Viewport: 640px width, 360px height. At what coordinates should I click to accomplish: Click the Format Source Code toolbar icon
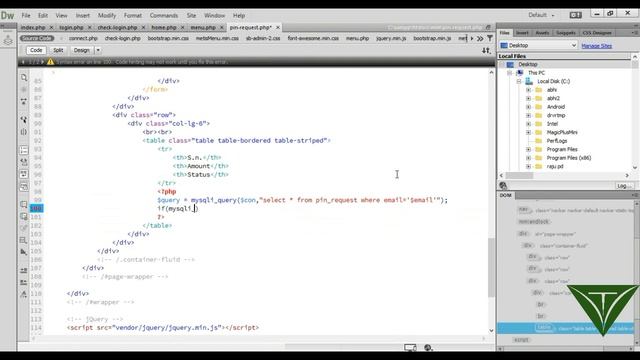pyautogui.click(x=24, y=294)
